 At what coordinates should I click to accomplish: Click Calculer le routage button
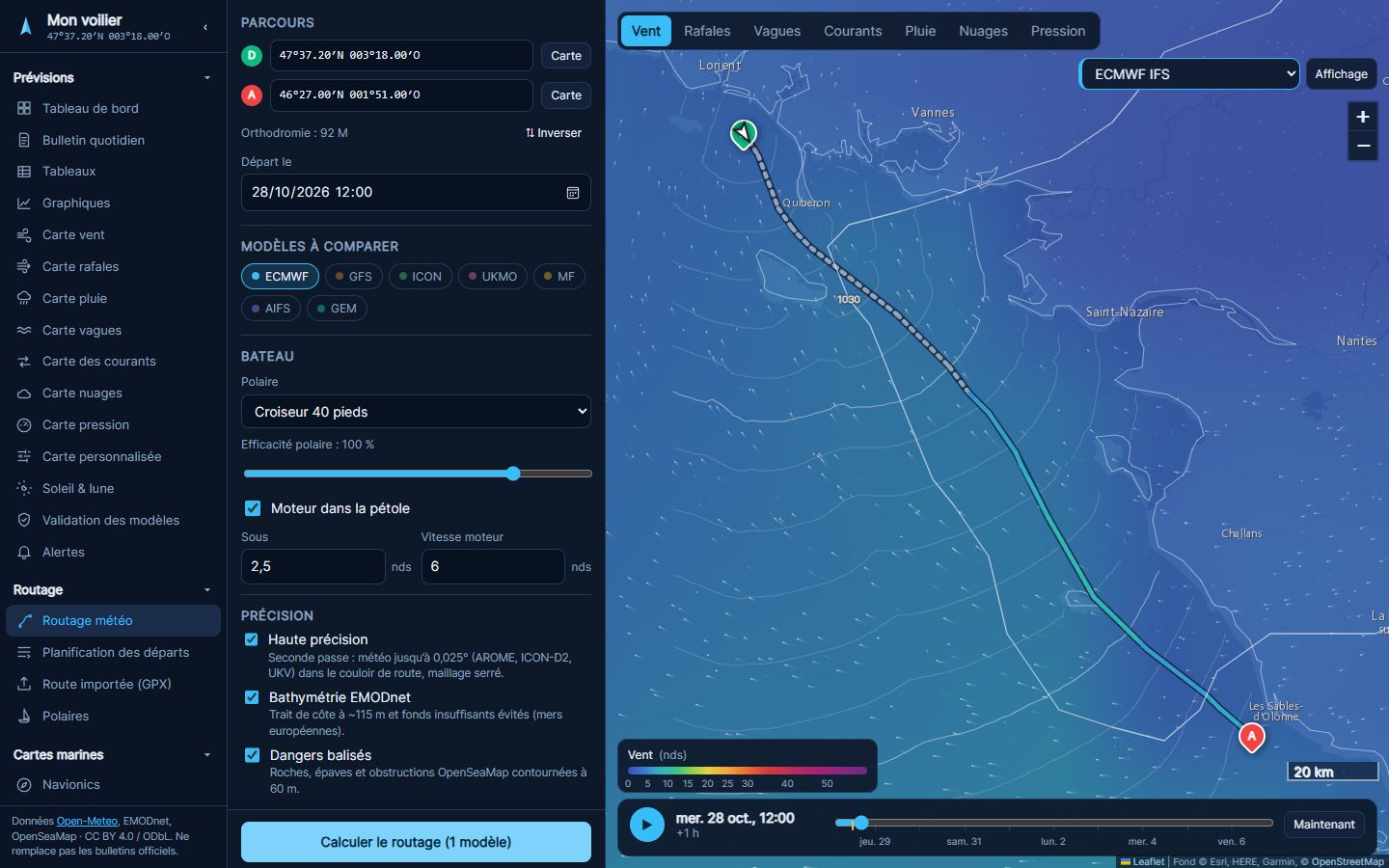[416, 842]
